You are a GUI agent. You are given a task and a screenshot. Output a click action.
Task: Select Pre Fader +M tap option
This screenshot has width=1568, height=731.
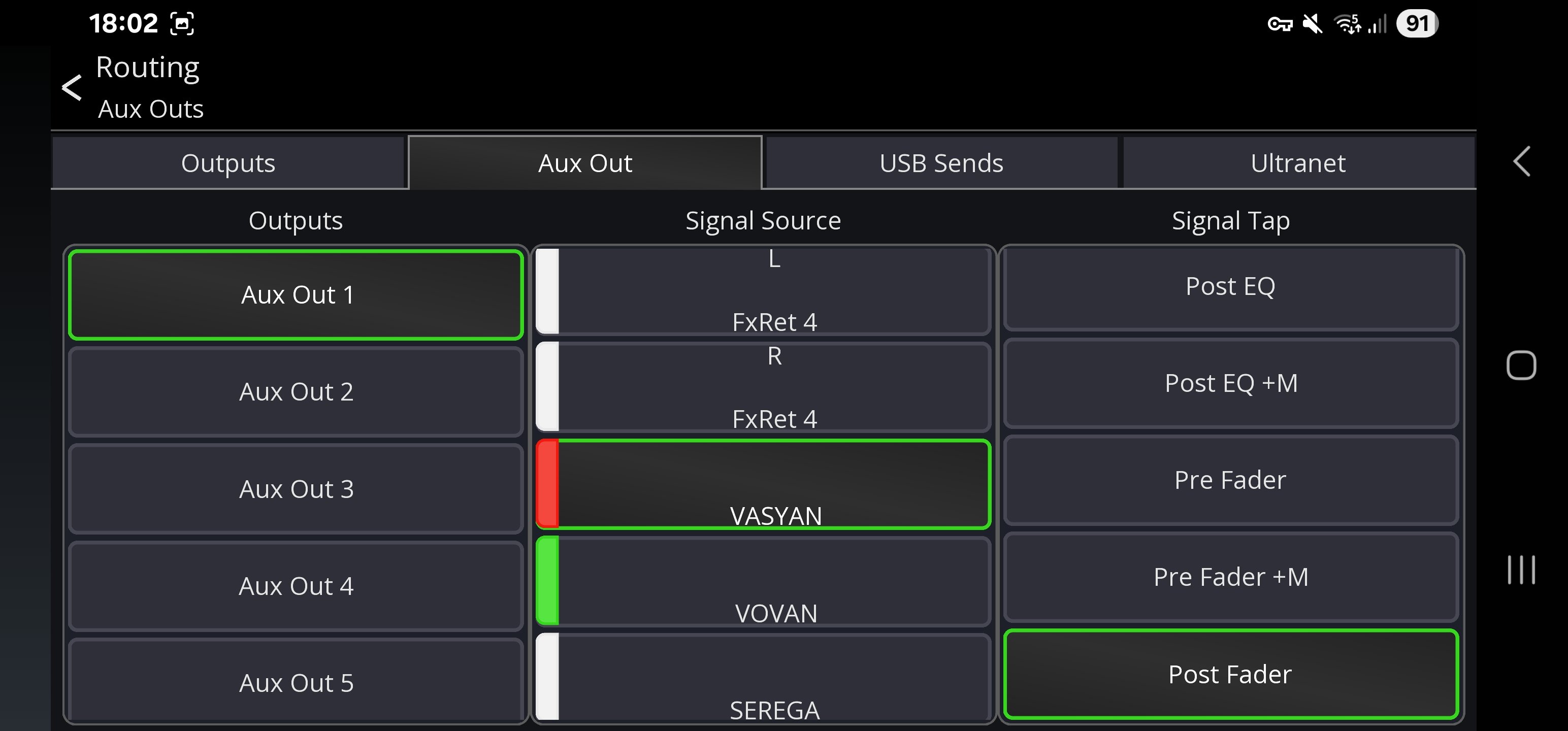point(1230,577)
